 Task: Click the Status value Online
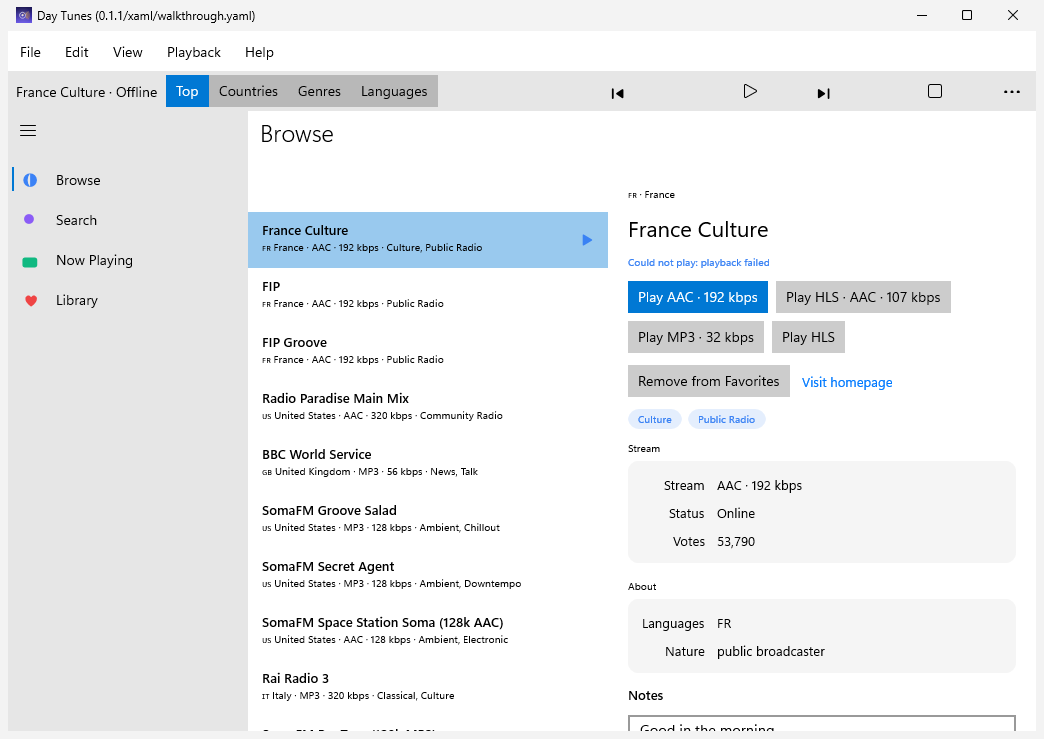[x=736, y=513]
